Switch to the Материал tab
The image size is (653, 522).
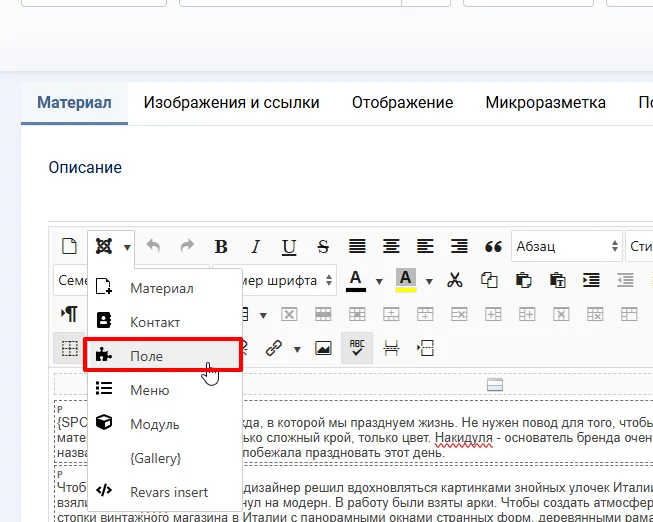point(74,102)
